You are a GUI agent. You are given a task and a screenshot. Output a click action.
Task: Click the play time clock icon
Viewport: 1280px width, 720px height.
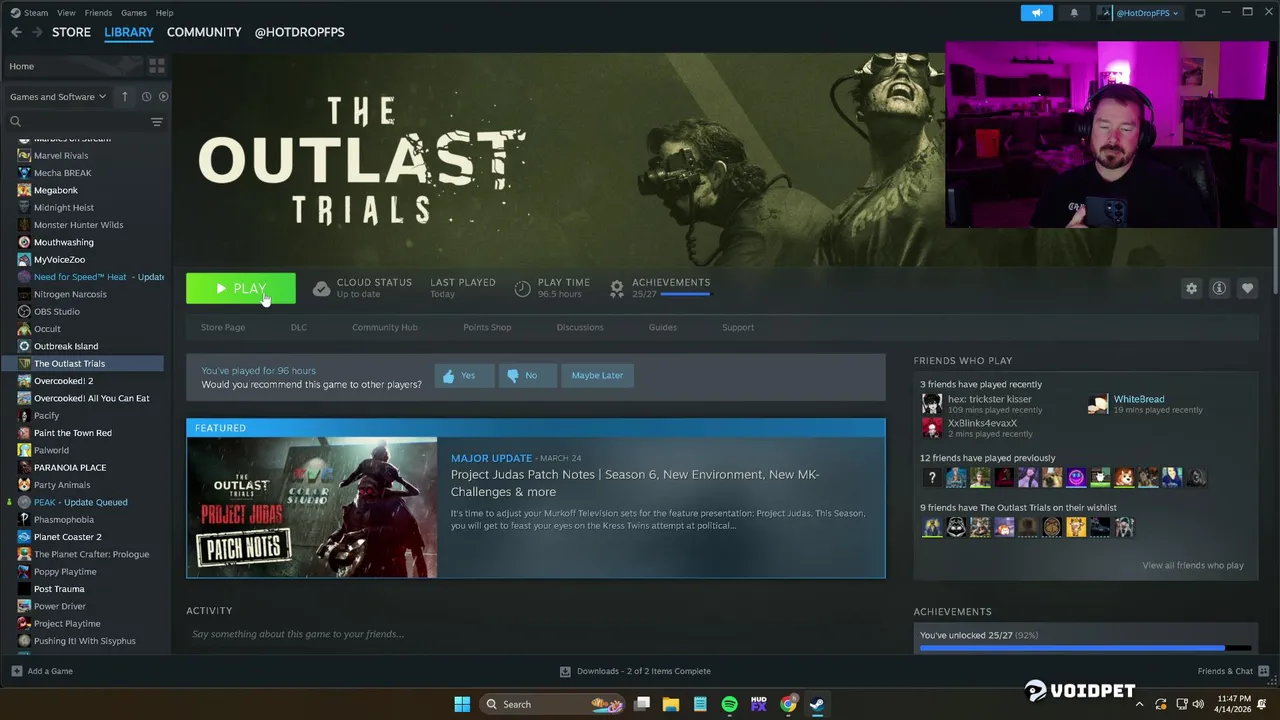[x=522, y=288]
